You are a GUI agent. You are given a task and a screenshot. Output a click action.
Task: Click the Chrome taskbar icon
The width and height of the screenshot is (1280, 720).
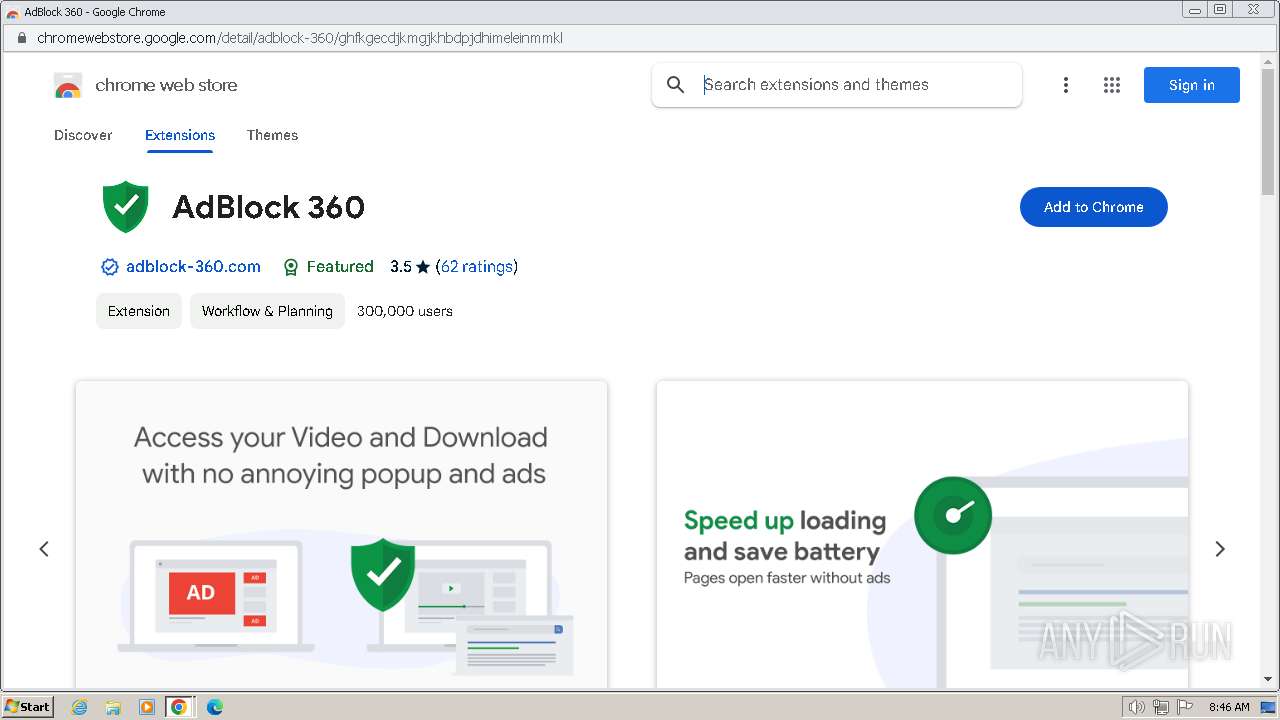[x=179, y=707]
